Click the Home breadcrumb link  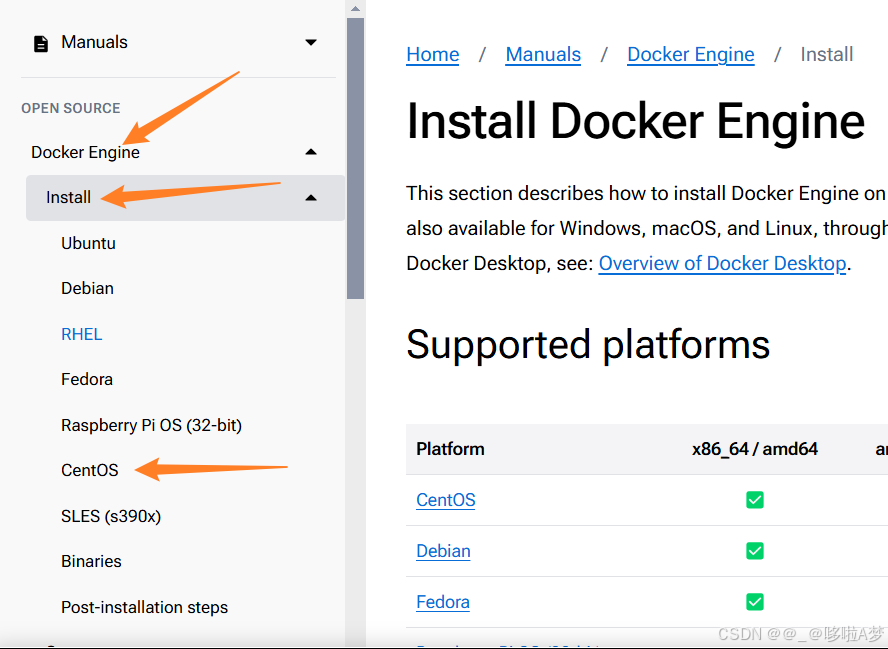432,54
